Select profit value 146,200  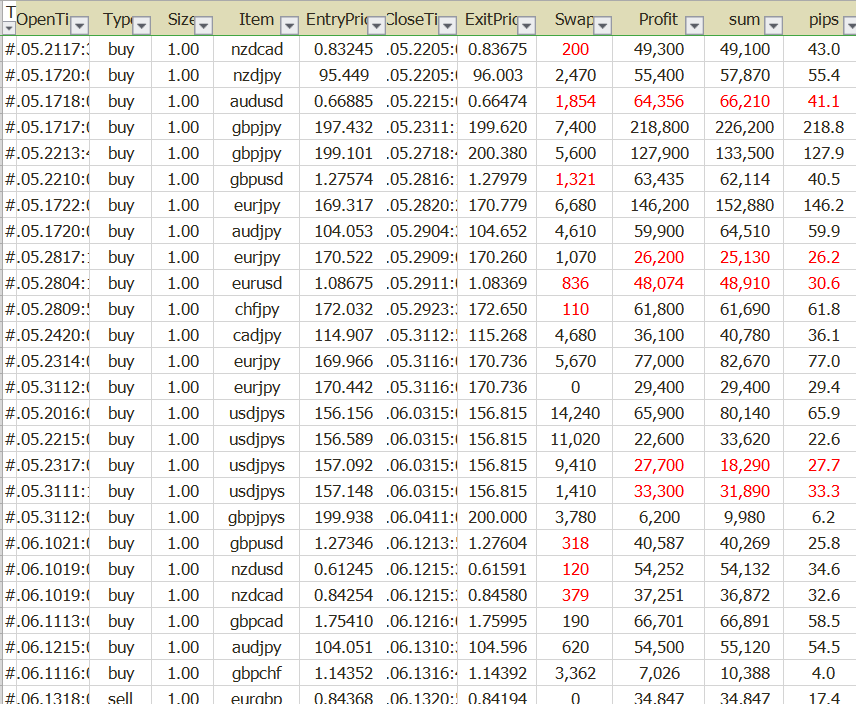(659, 205)
